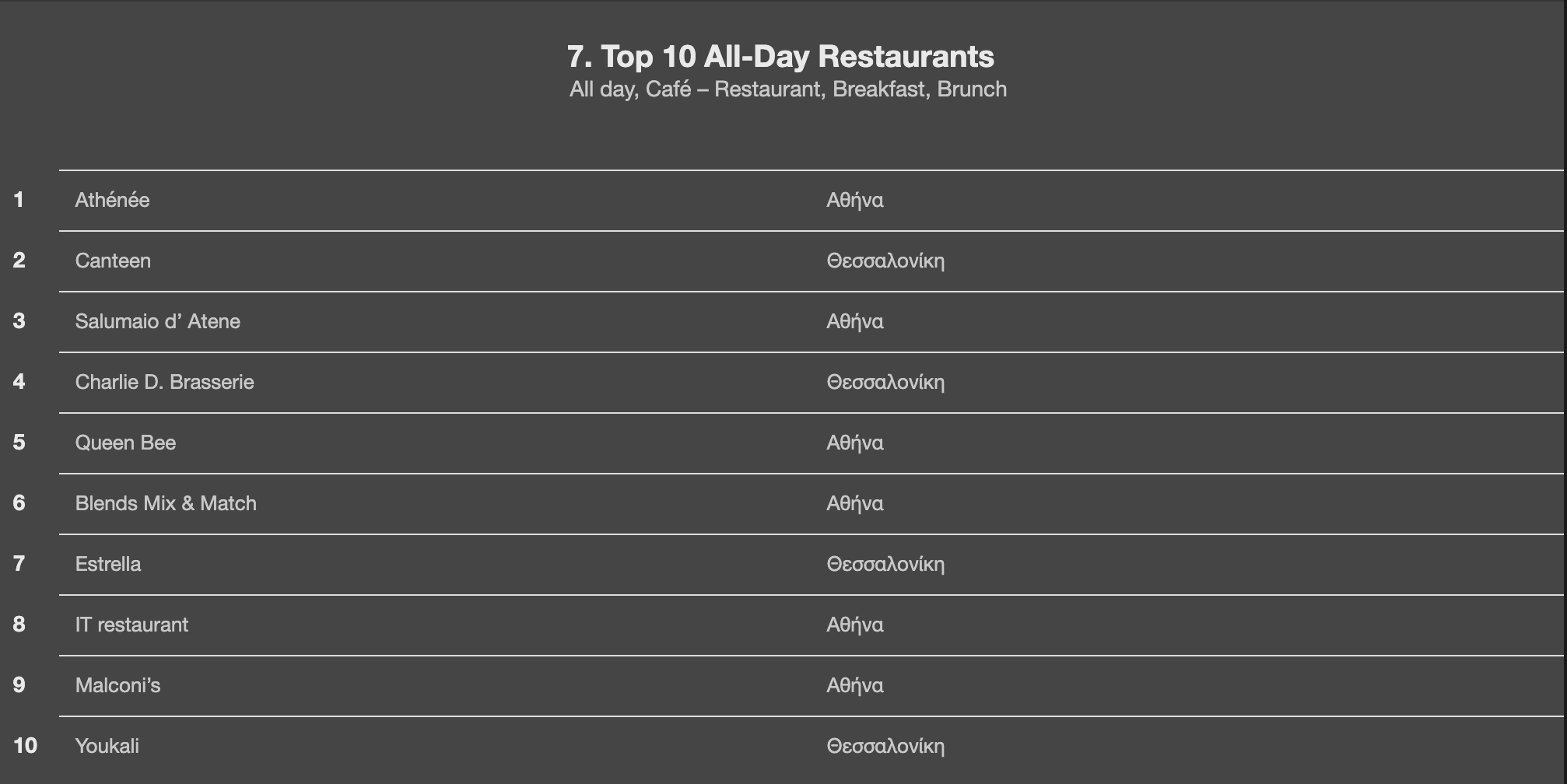The height and width of the screenshot is (784, 1567).
Task: Click Αθήνα location in Athénée row
Action: click(855, 200)
